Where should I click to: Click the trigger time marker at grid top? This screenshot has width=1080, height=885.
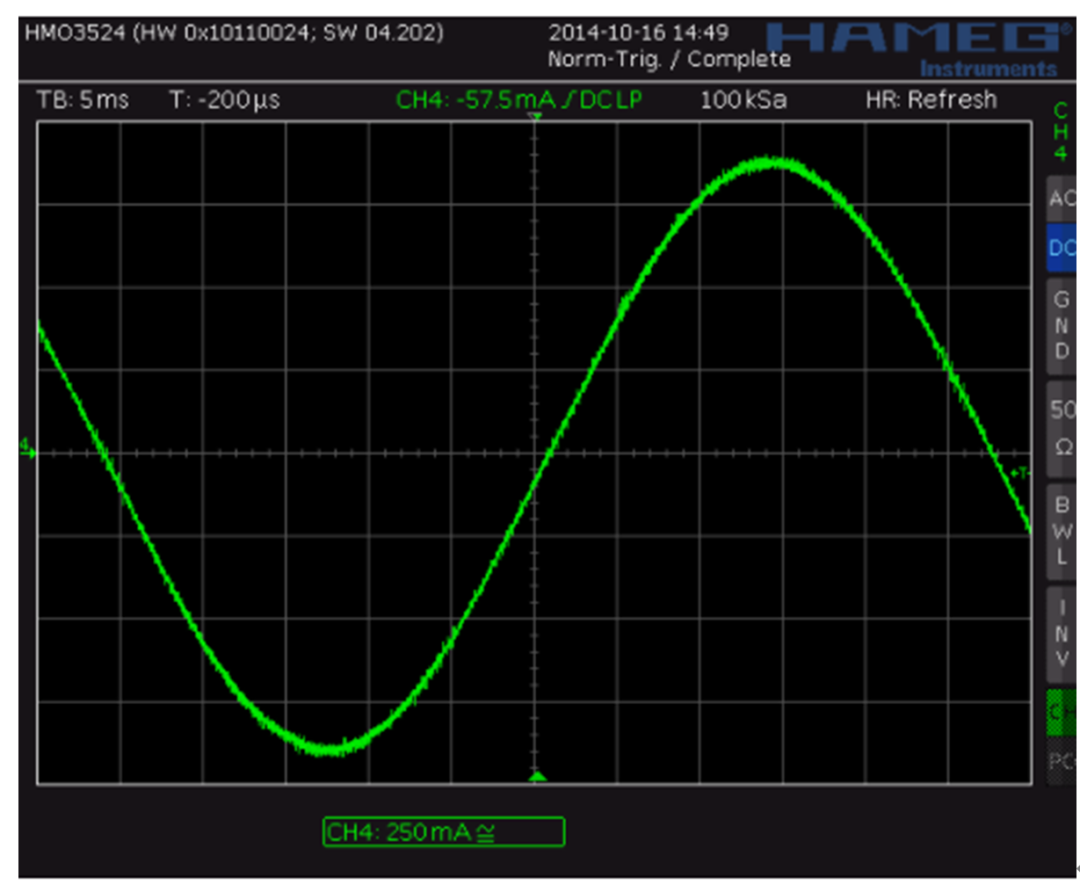pos(535,117)
